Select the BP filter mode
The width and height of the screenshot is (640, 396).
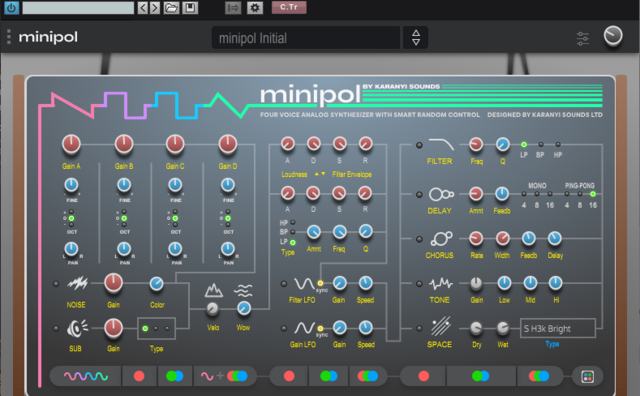pyautogui.click(x=541, y=145)
